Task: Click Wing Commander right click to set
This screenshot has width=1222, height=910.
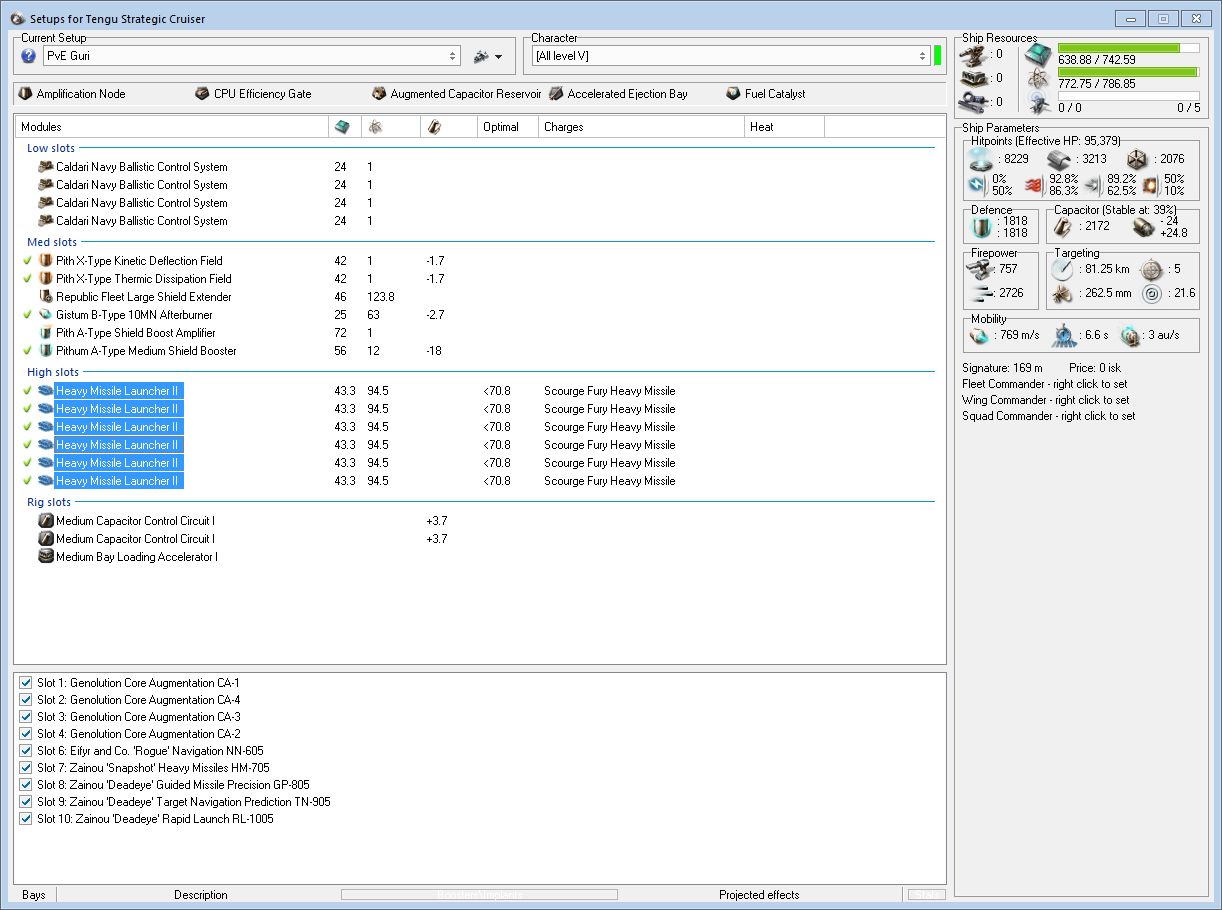Action: [1045, 400]
